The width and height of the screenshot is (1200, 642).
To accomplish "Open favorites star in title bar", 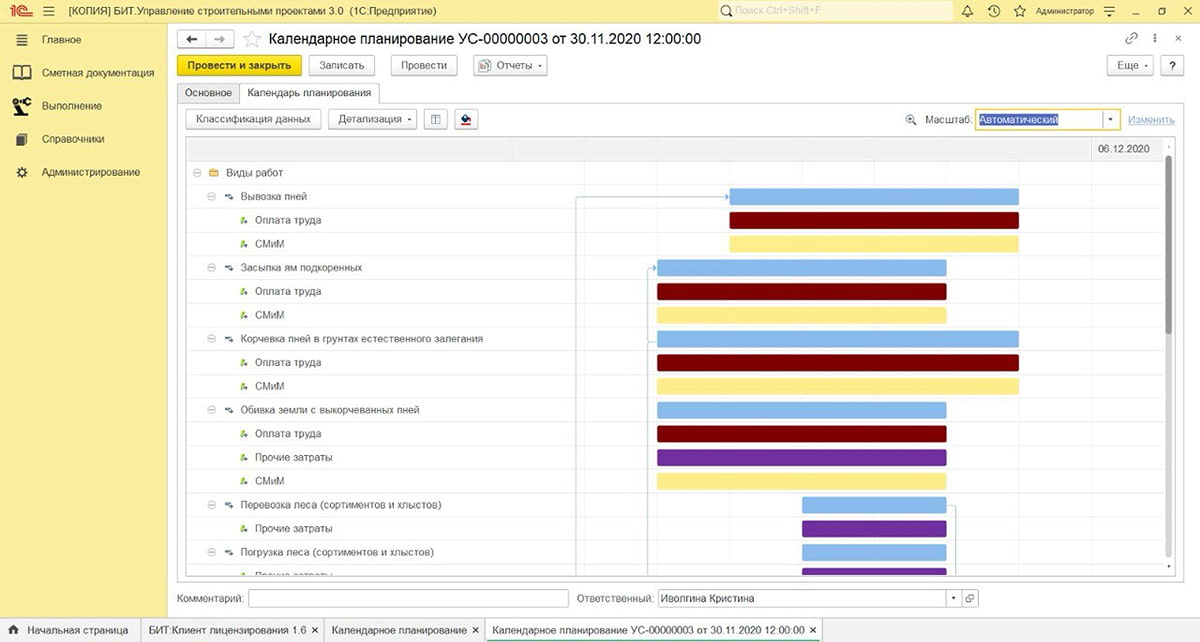I will coord(1019,11).
